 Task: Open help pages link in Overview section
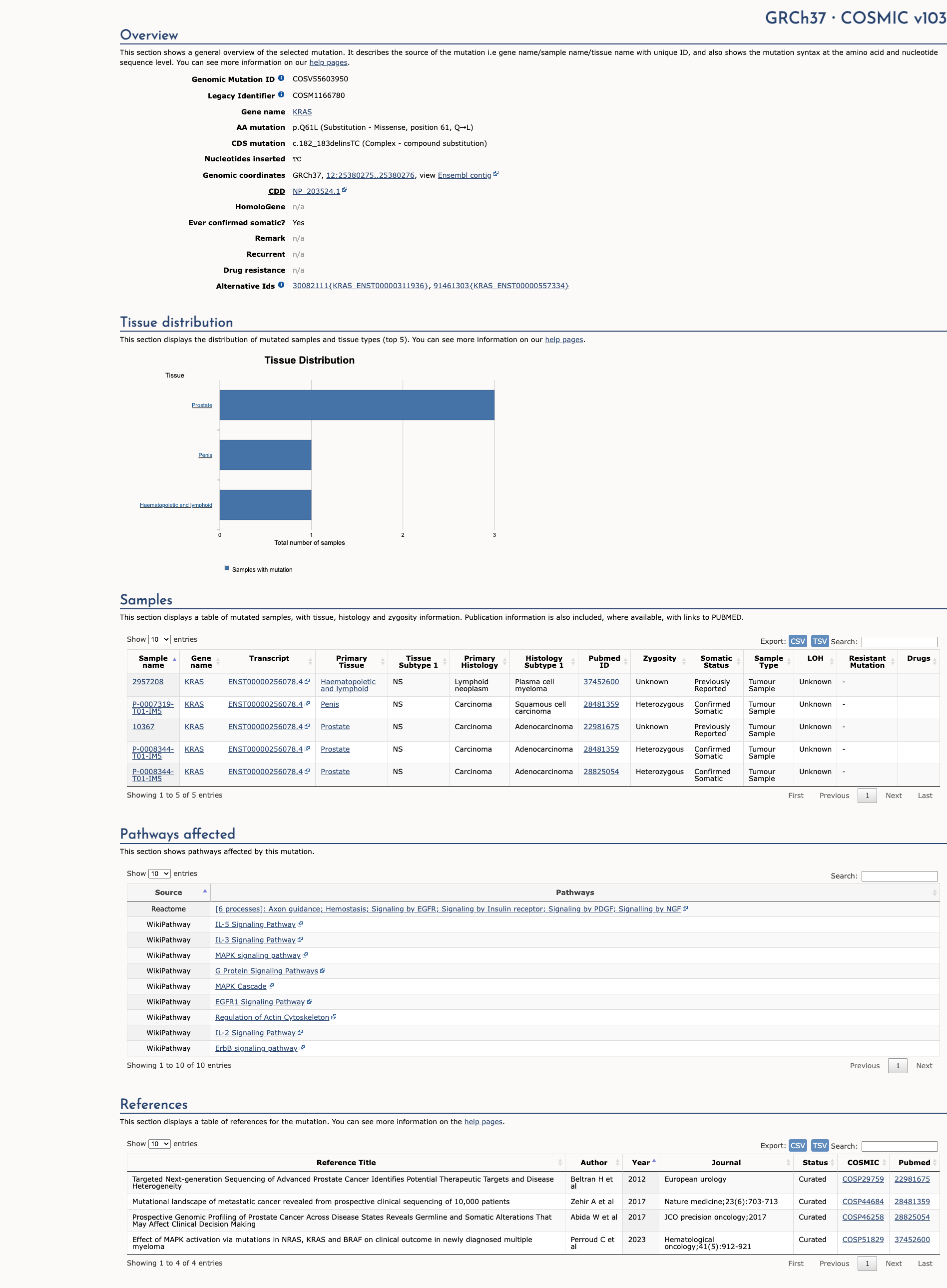(x=329, y=62)
